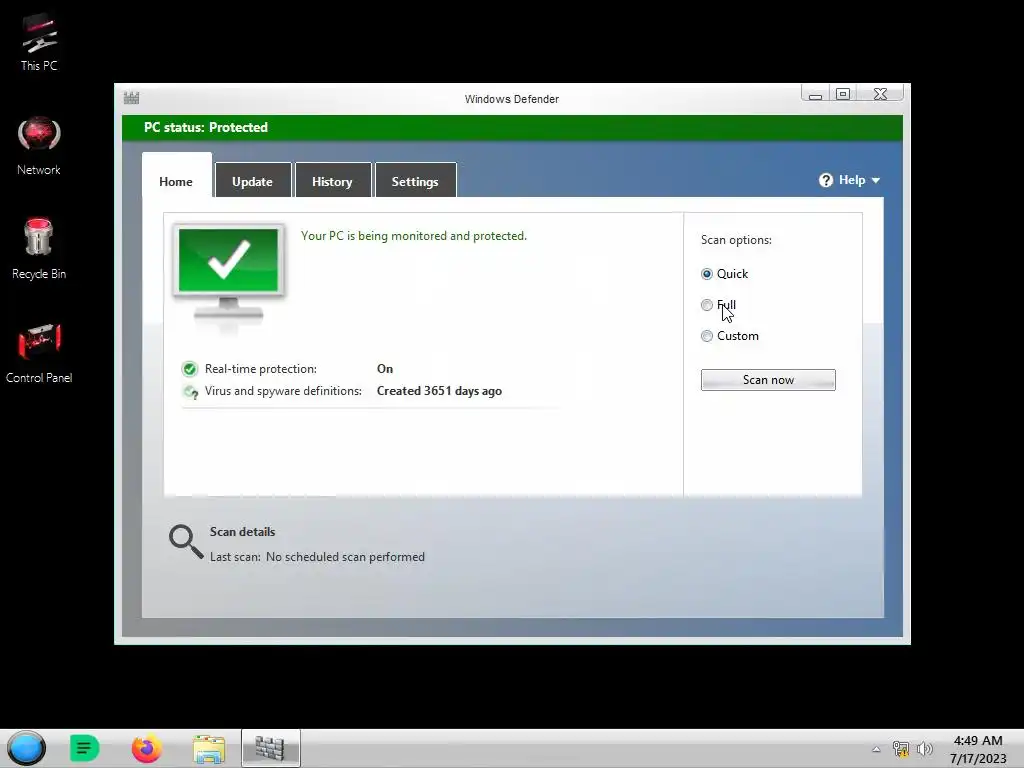This screenshot has width=1024, height=768.
Task: Click the 7/17/2023 date in the taskbar
Action: tap(978, 758)
